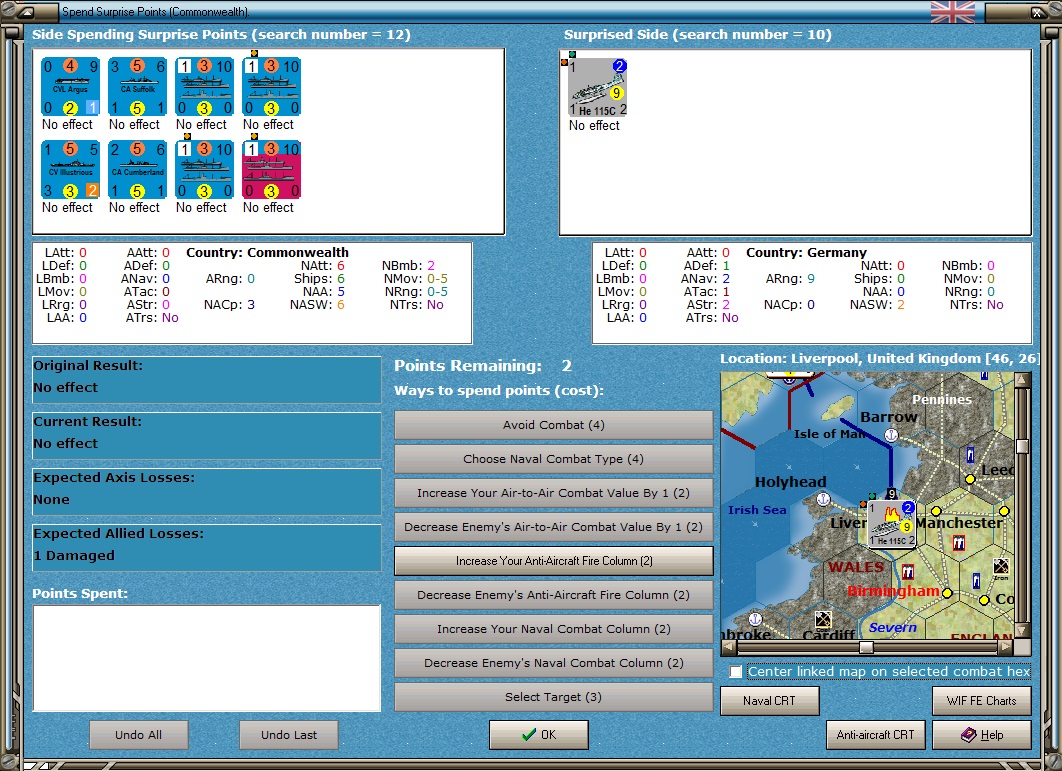Click the Pembroke port anchor icon
This screenshot has height=771, width=1062.
click(755, 619)
